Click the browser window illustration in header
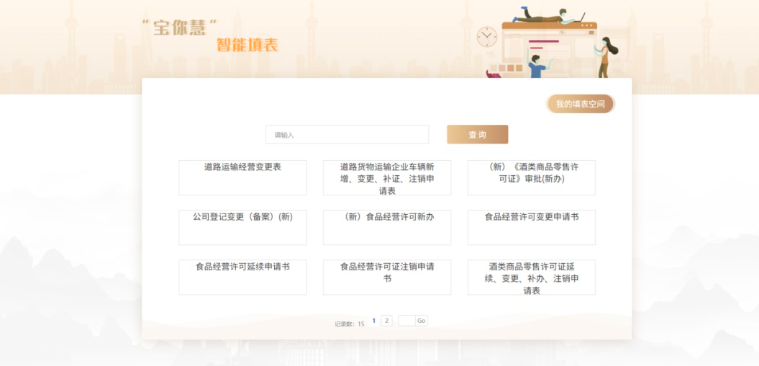 pos(549,48)
